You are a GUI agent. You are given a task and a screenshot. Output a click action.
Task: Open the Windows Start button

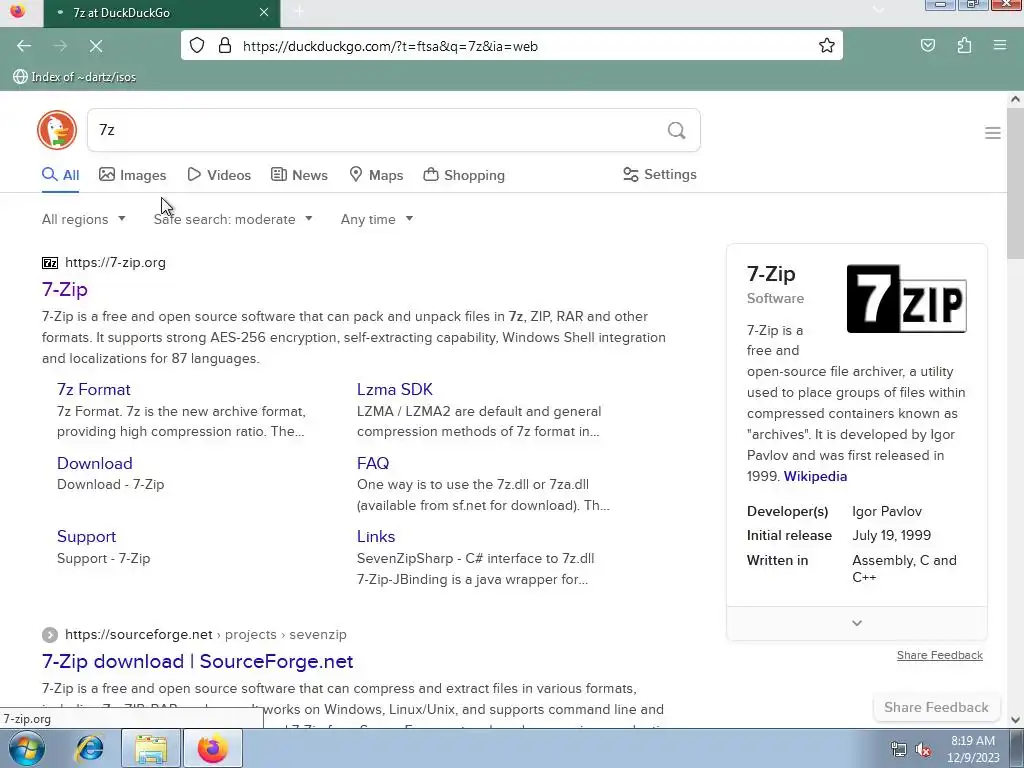[x=26, y=748]
